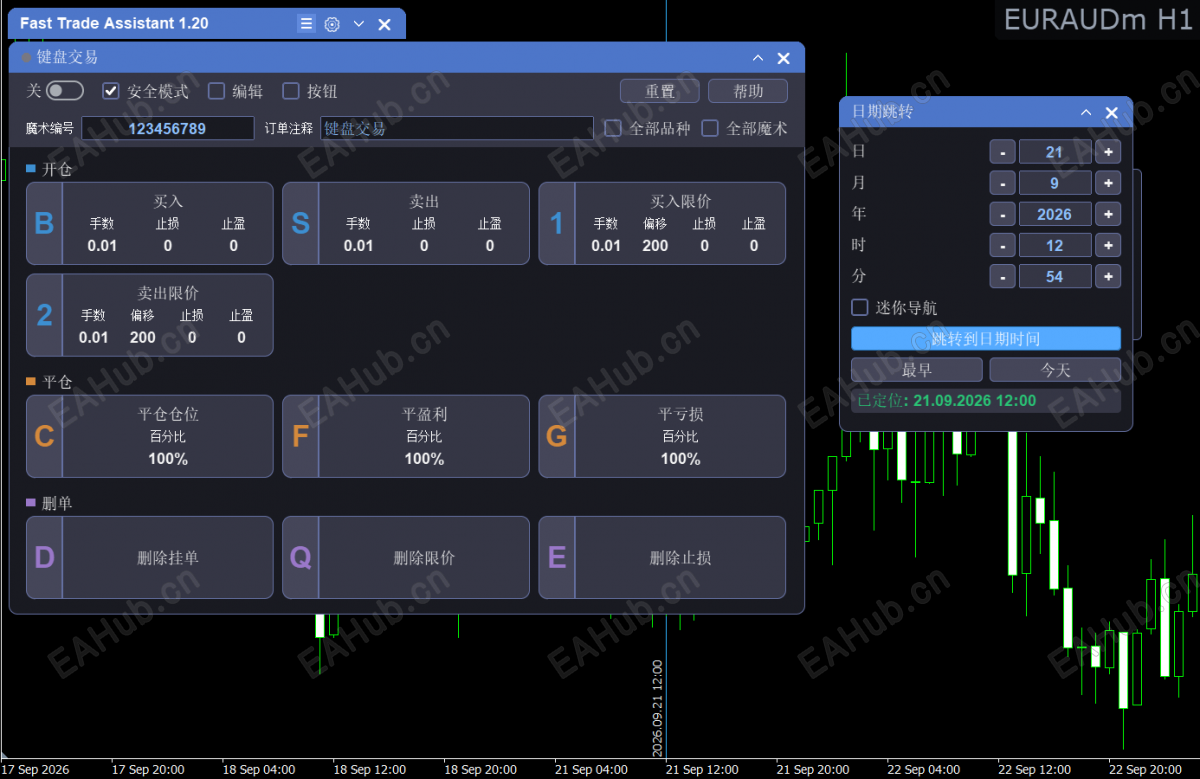Select the D 删除挂单 hotkey card
The image size is (1200, 779).
click(x=150, y=557)
